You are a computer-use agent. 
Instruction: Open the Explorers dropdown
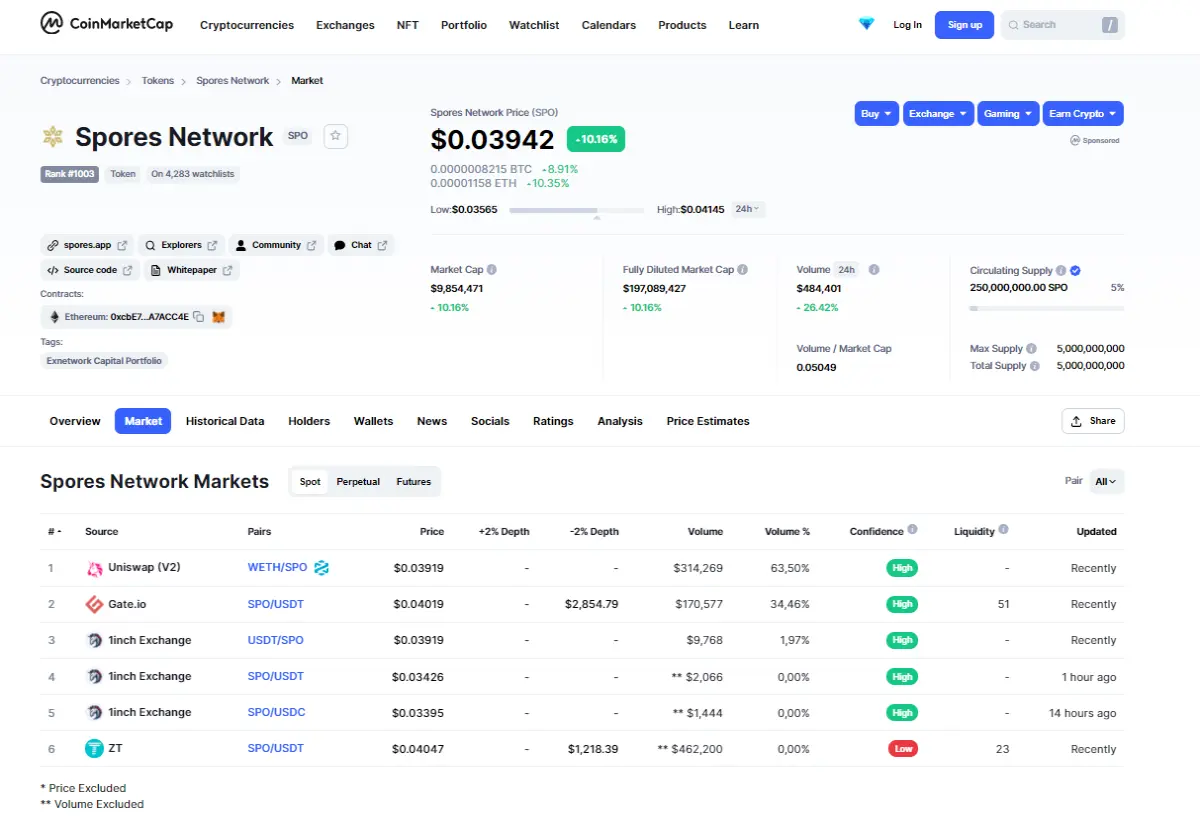(181, 245)
